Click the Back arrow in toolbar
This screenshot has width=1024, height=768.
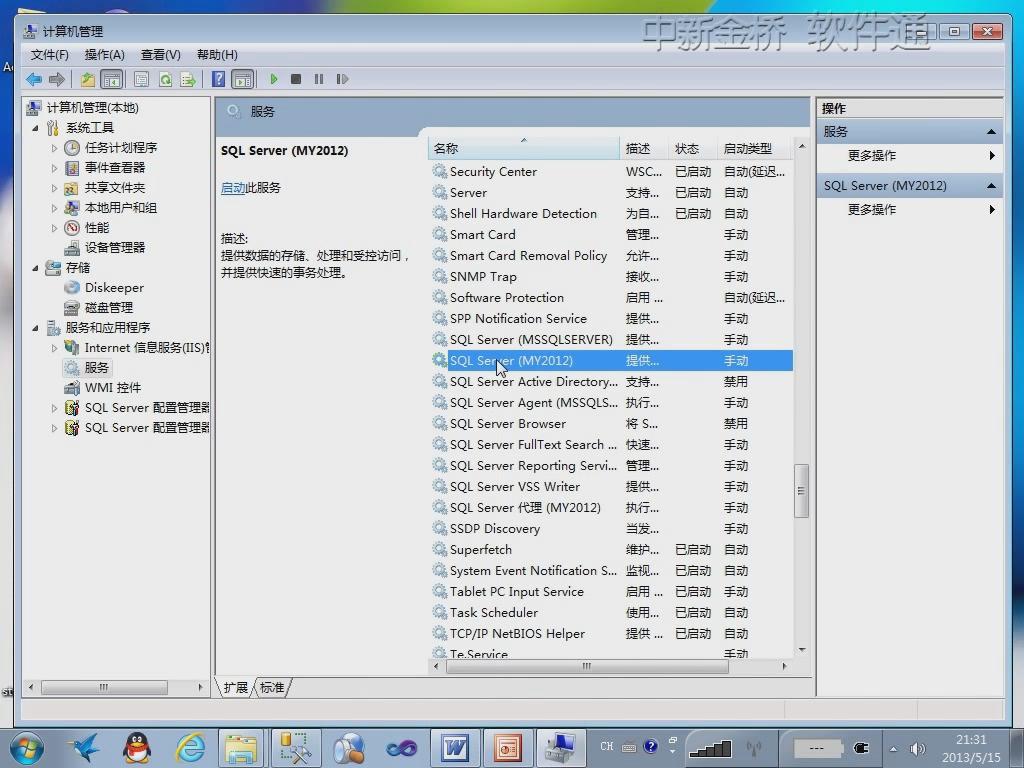[33, 80]
